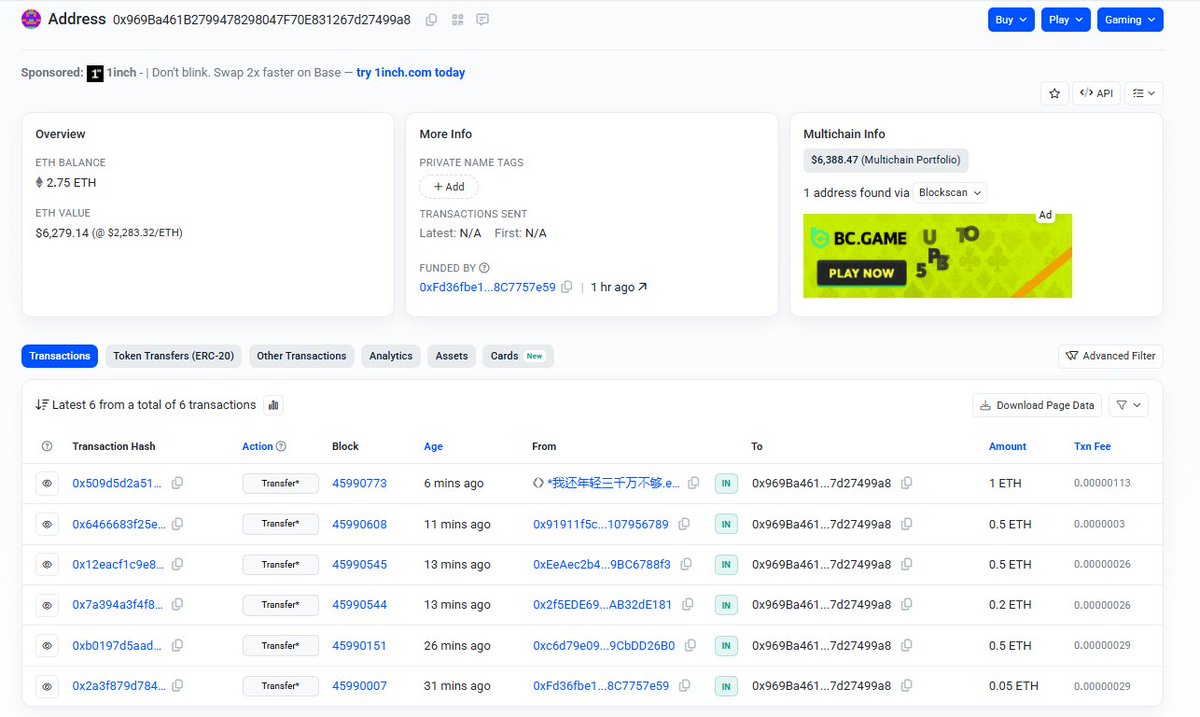The height and width of the screenshot is (717, 1200).
Task: Click the sort icon before 'Latest 6 from'
Action: (42, 405)
